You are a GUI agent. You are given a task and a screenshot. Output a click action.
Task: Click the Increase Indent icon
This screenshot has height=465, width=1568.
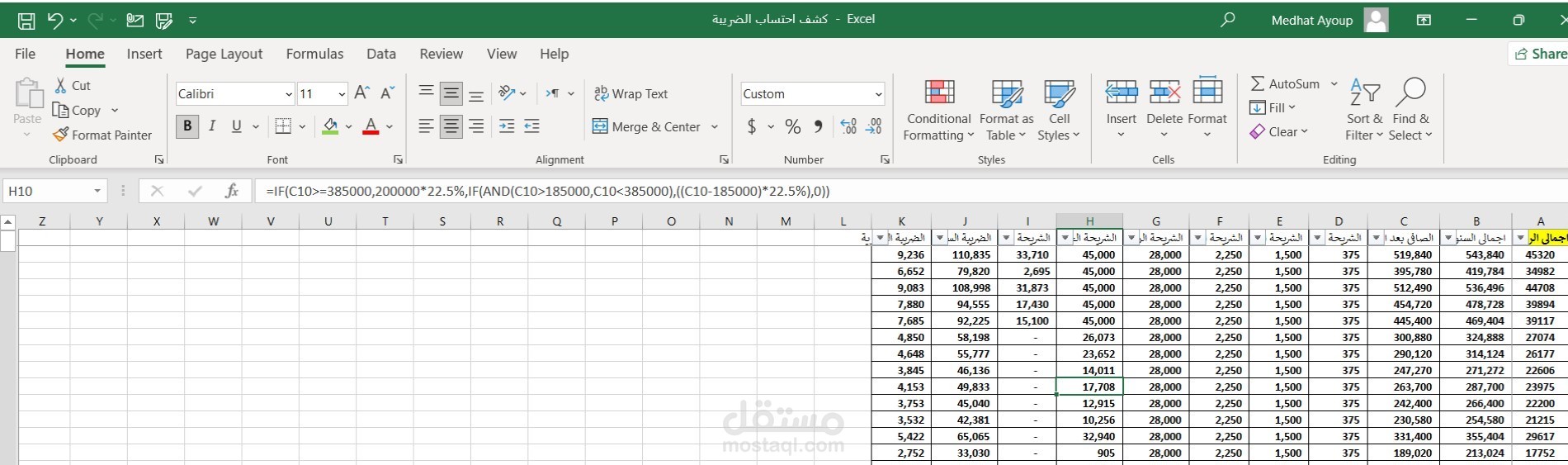[x=532, y=126]
